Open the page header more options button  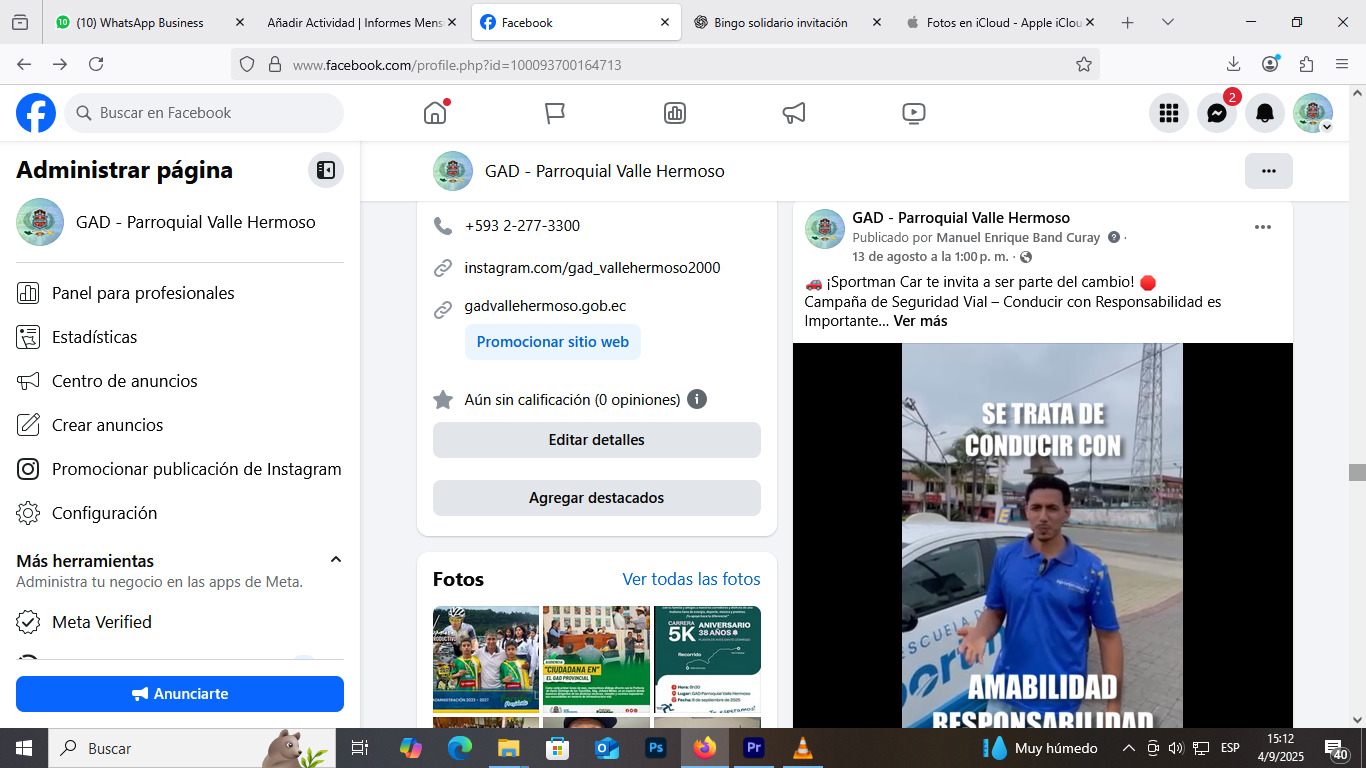[x=1268, y=171]
